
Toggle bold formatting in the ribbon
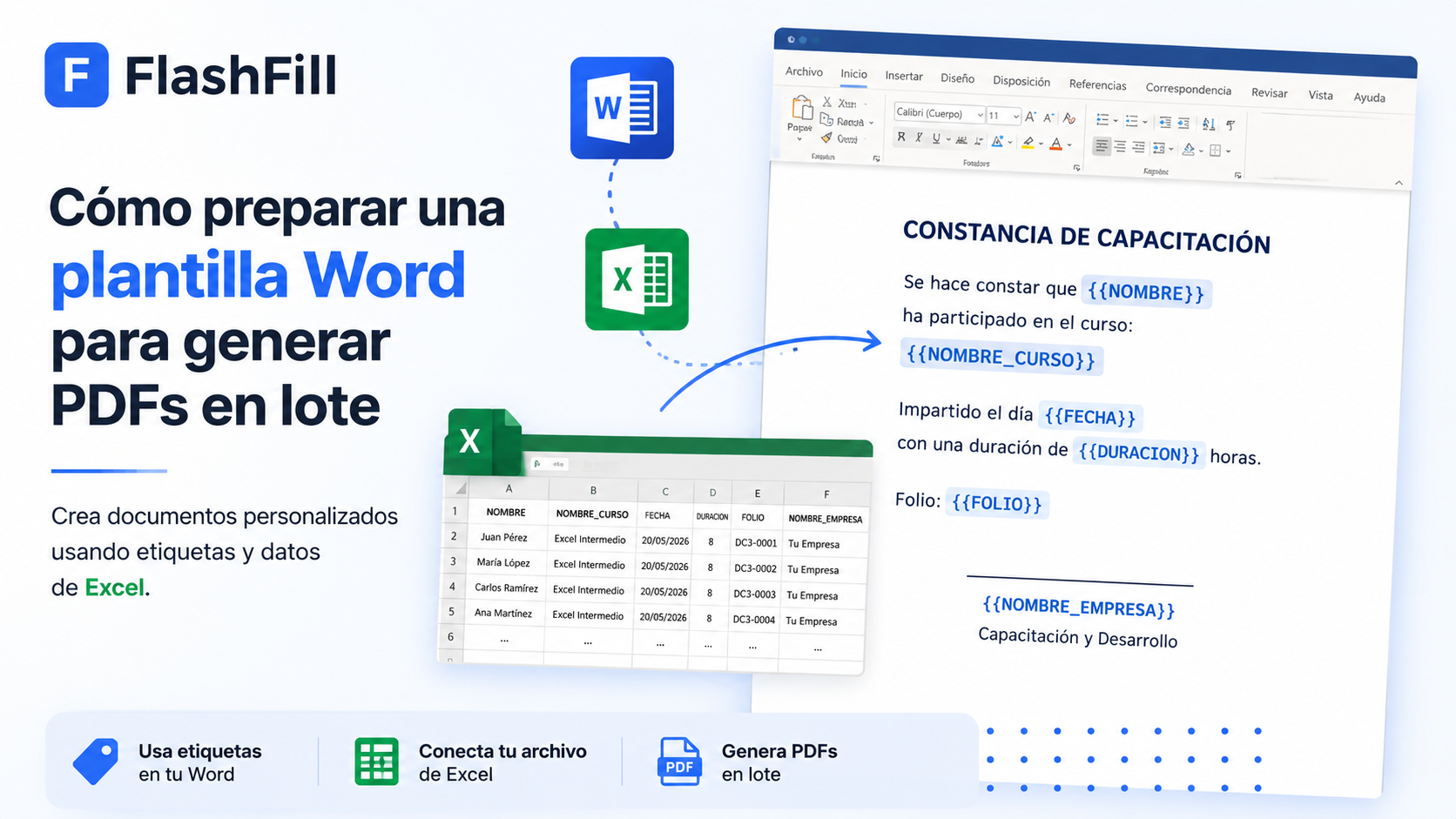tap(901, 137)
